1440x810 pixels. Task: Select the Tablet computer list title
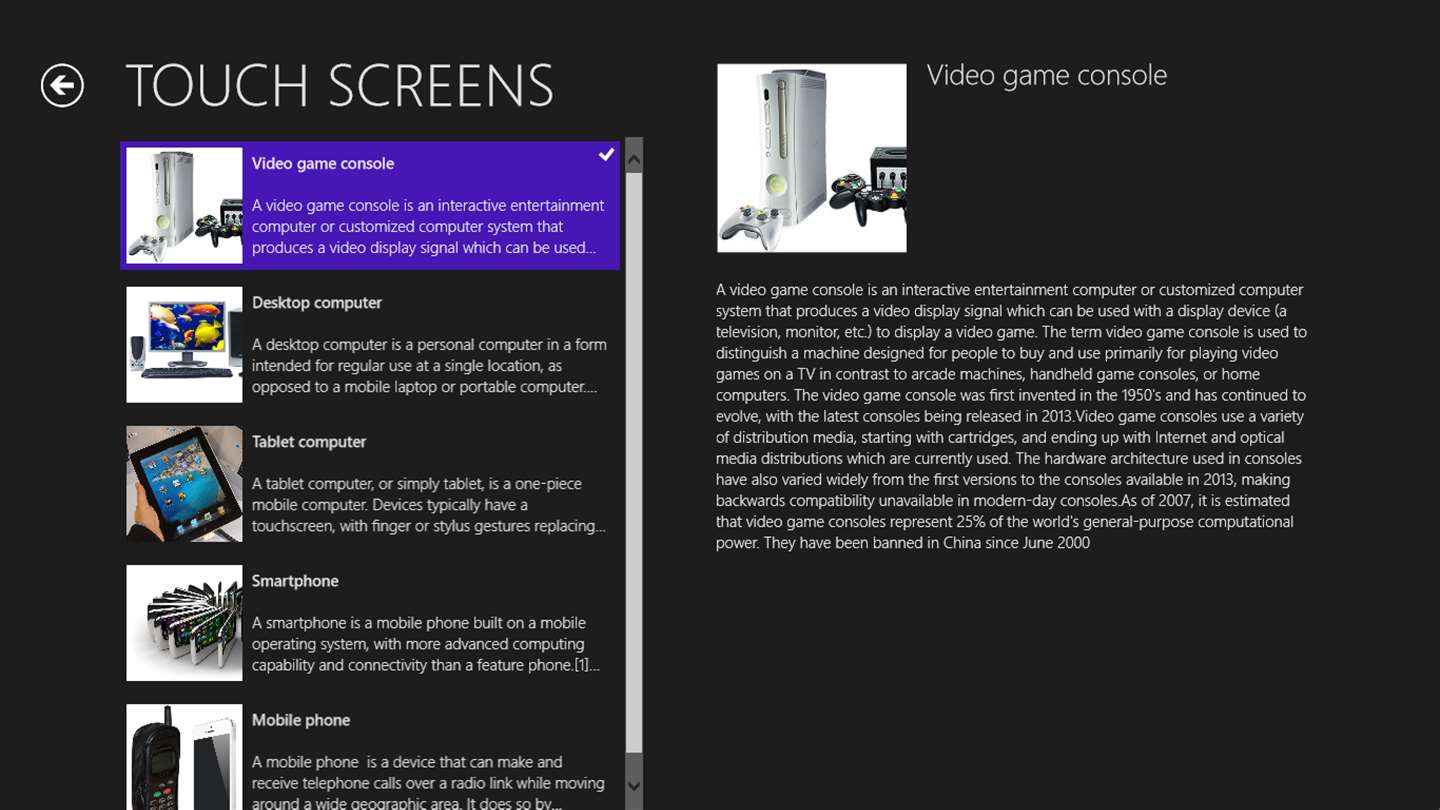point(309,442)
